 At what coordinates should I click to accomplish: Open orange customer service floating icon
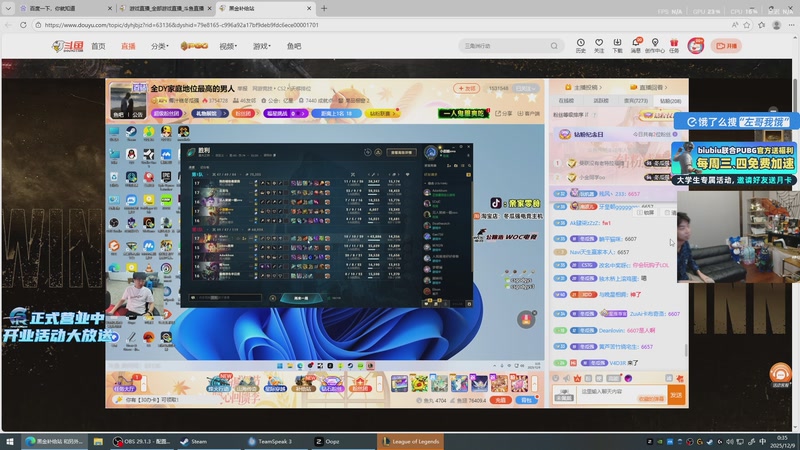(780, 374)
